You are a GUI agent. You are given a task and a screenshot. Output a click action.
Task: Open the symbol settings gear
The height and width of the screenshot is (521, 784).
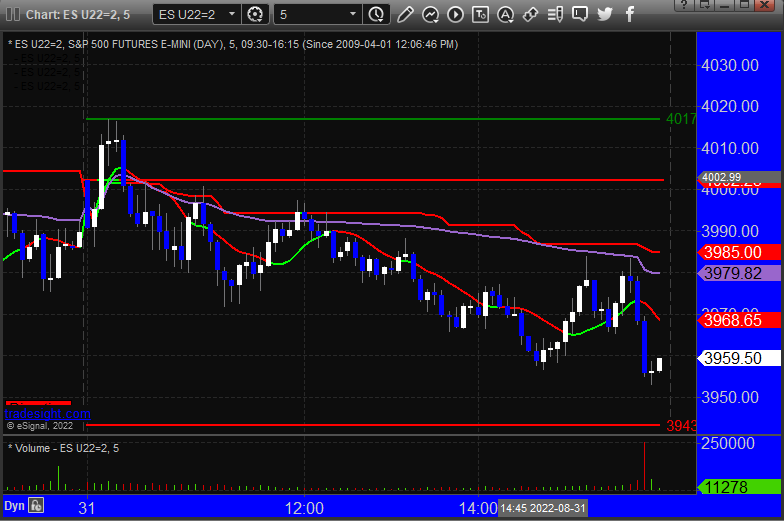255,14
